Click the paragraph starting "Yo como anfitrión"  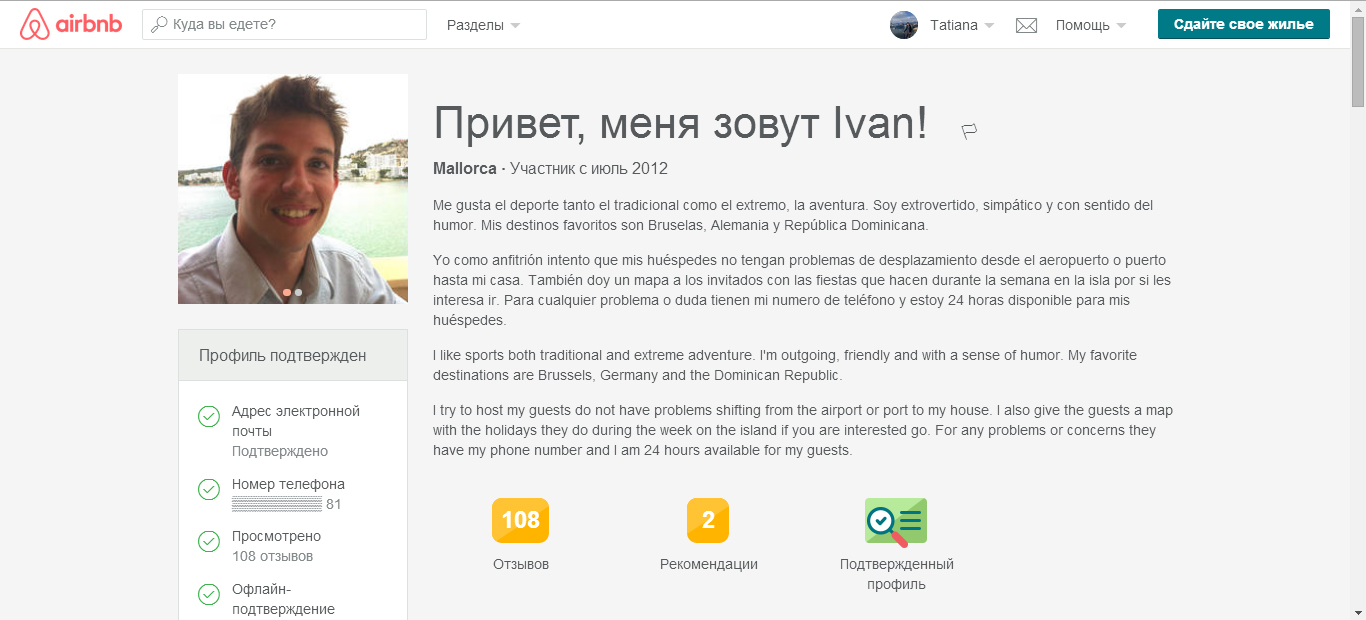(x=803, y=290)
